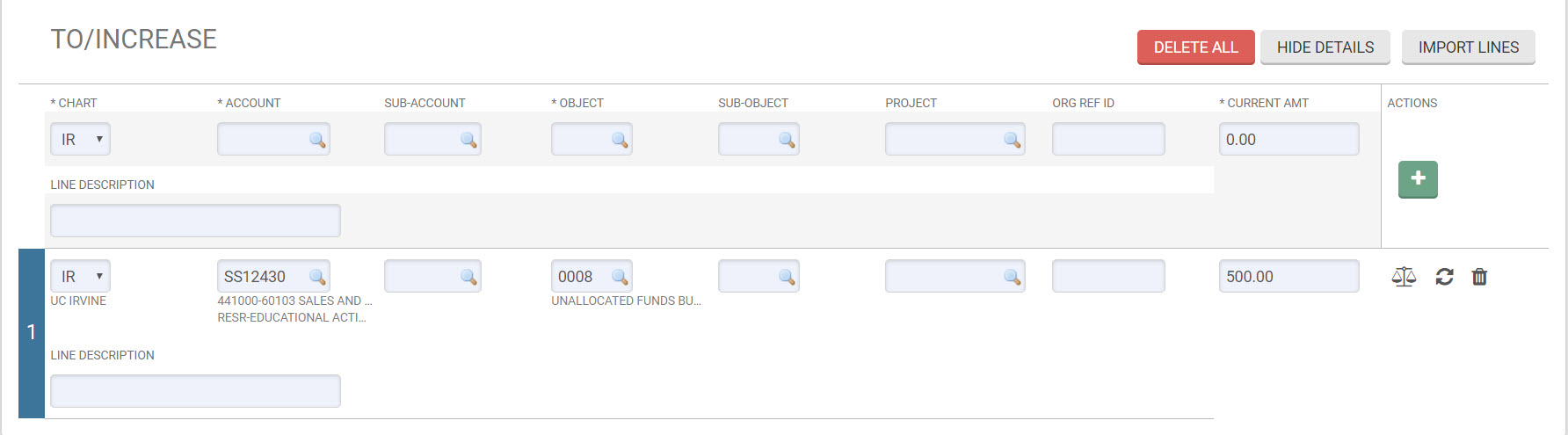The image size is (1568, 435).
Task: Click the IMPORT LINES button
Action: coord(1469,47)
